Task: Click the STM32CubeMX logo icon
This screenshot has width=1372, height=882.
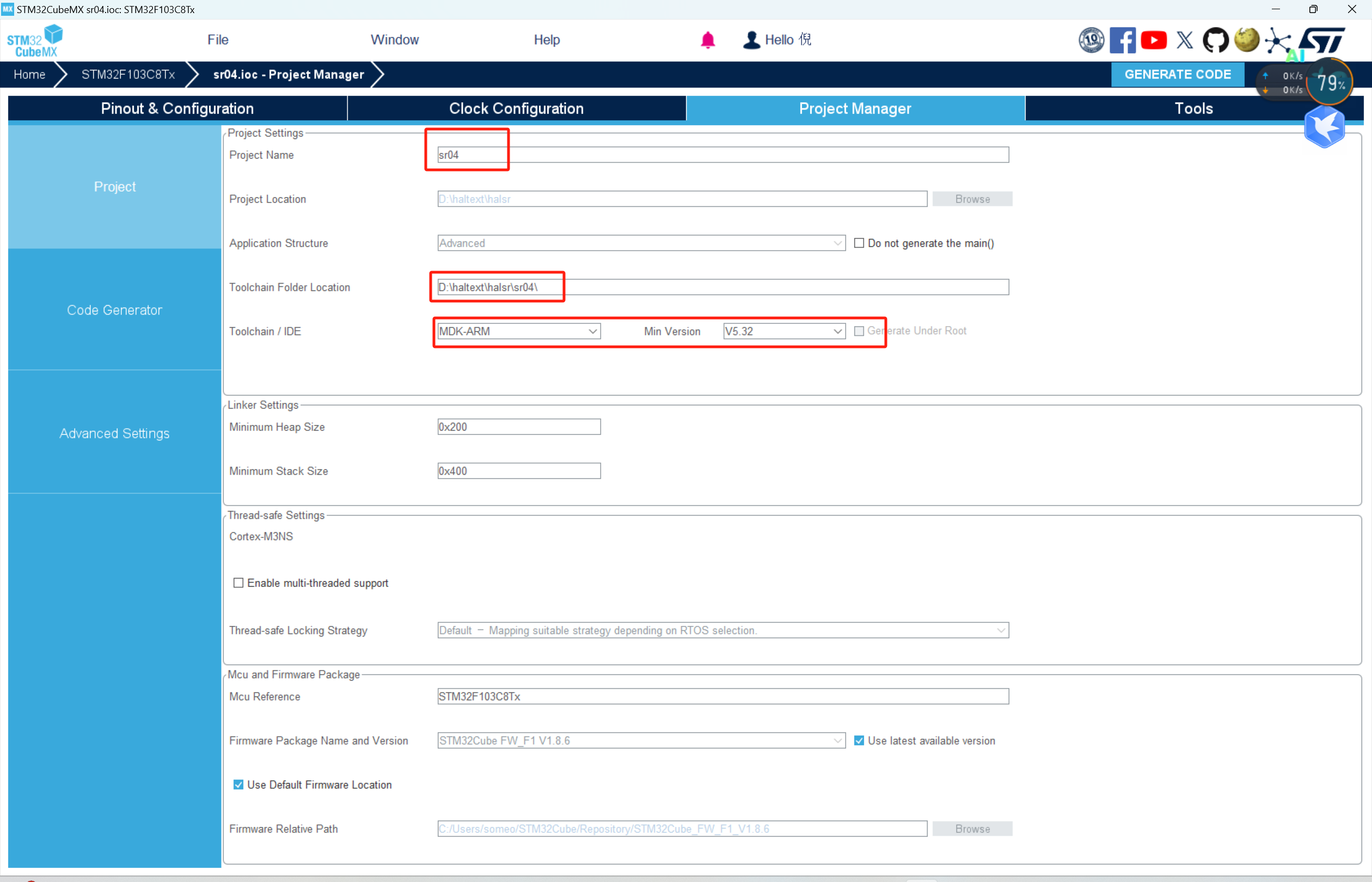Action: (x=35, y=40)
